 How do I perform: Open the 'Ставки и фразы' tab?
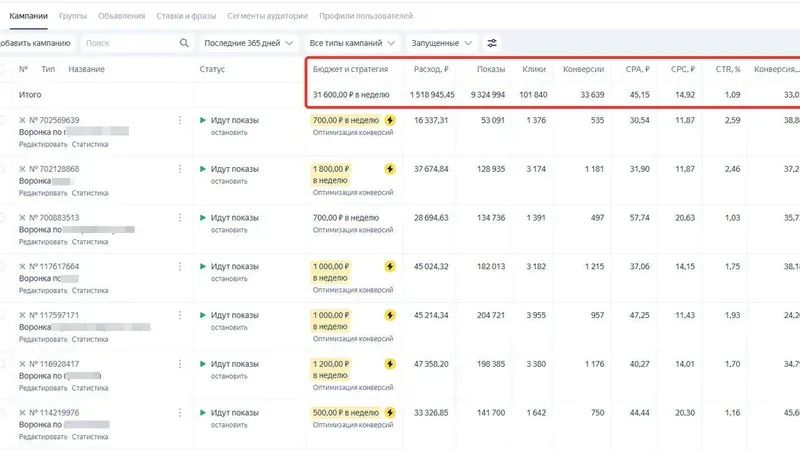[x=188, y=16]
